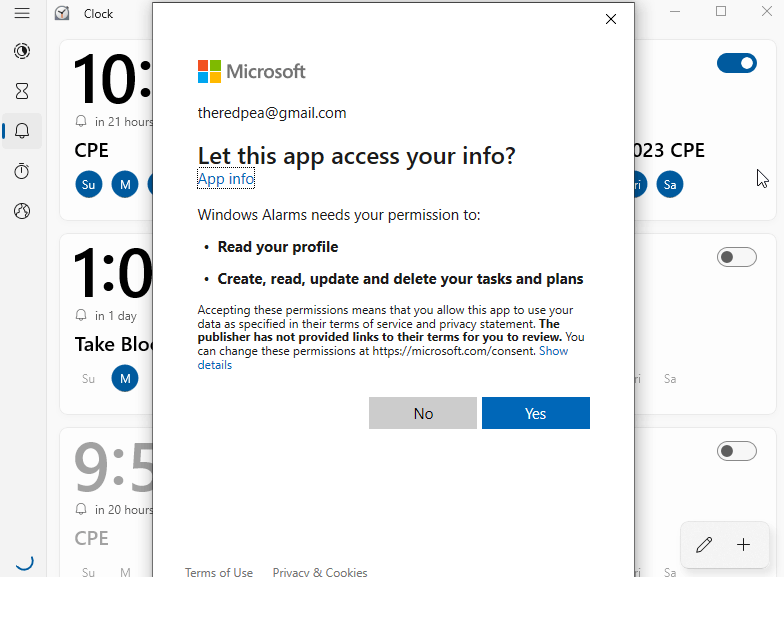Click the '023 CPE' alarm name text
Image resolution: width=784 pixels, height=644 pixels.
(670, 150)
